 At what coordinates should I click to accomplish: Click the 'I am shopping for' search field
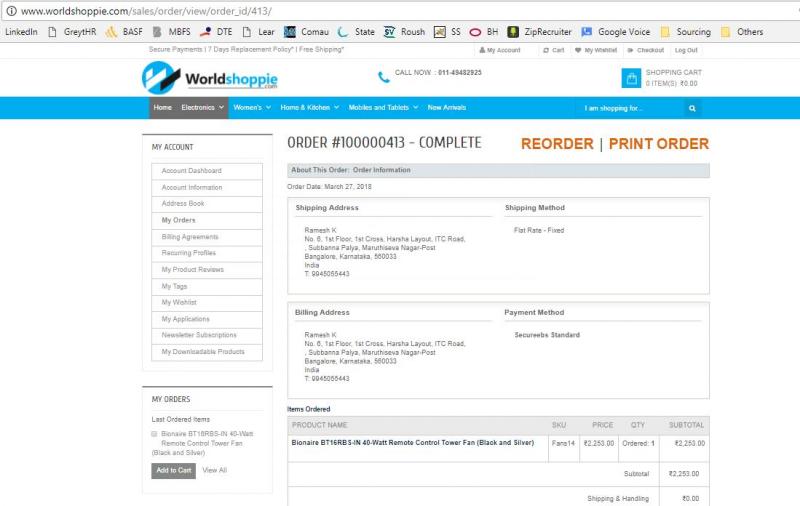point(631,108)
